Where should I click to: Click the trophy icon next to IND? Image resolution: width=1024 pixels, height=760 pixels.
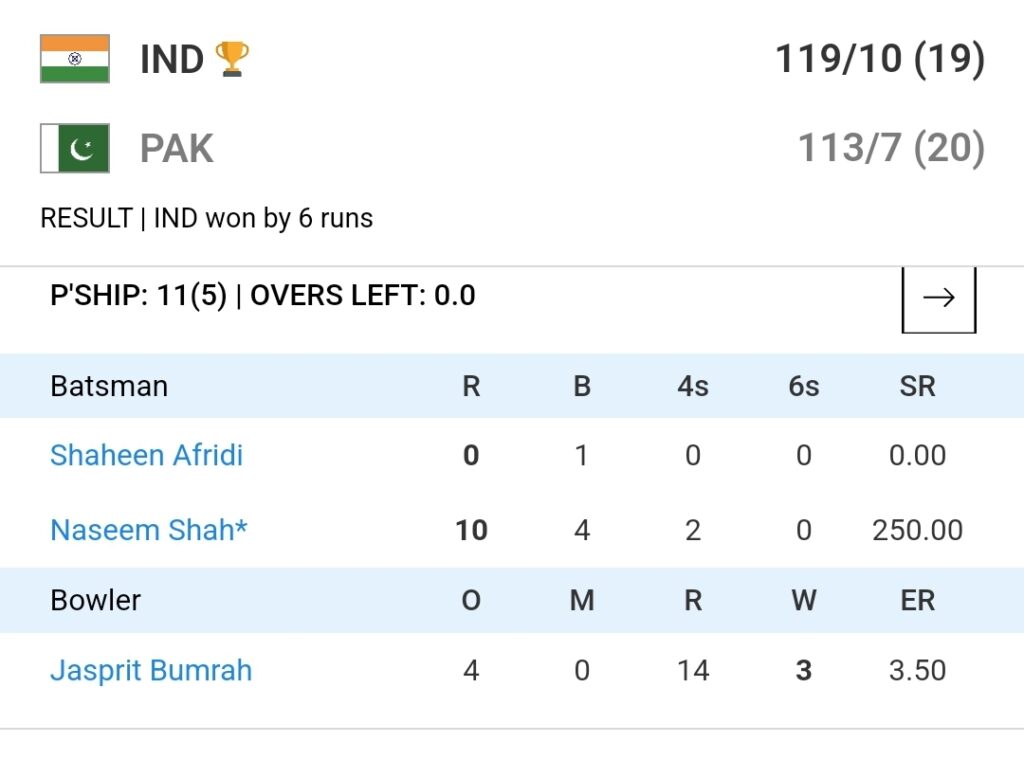point(232,59)
